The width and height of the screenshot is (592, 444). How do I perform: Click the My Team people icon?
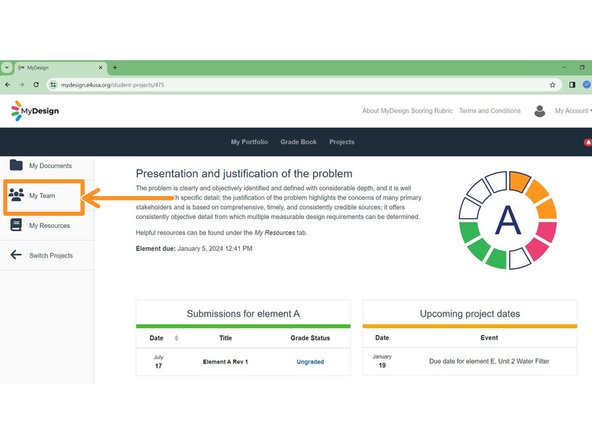coord(16,194)
